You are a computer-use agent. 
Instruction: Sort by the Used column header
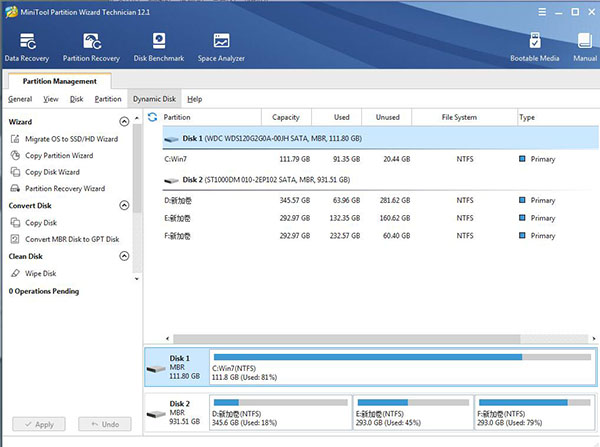coord(337,117)
